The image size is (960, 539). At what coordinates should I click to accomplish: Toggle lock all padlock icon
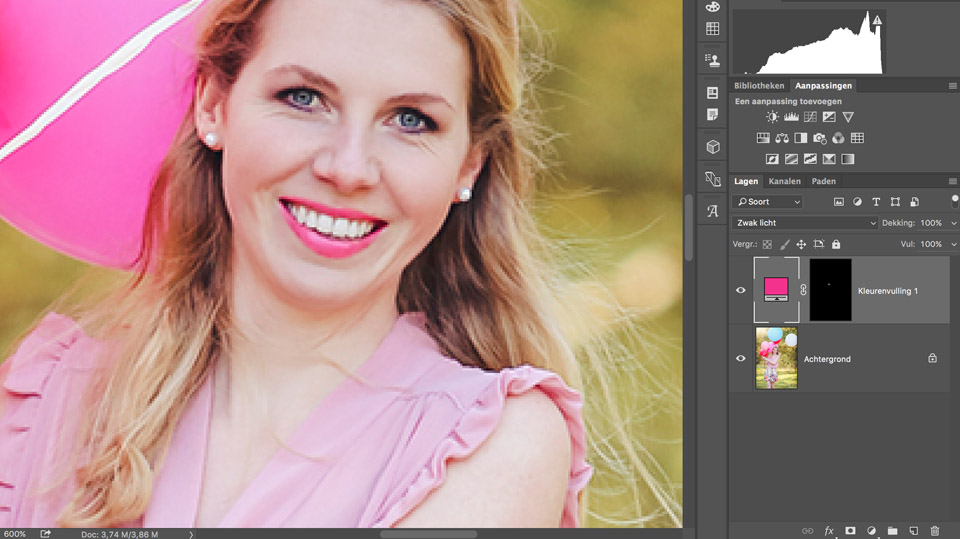pyautogui.click(x=836, y=244)
